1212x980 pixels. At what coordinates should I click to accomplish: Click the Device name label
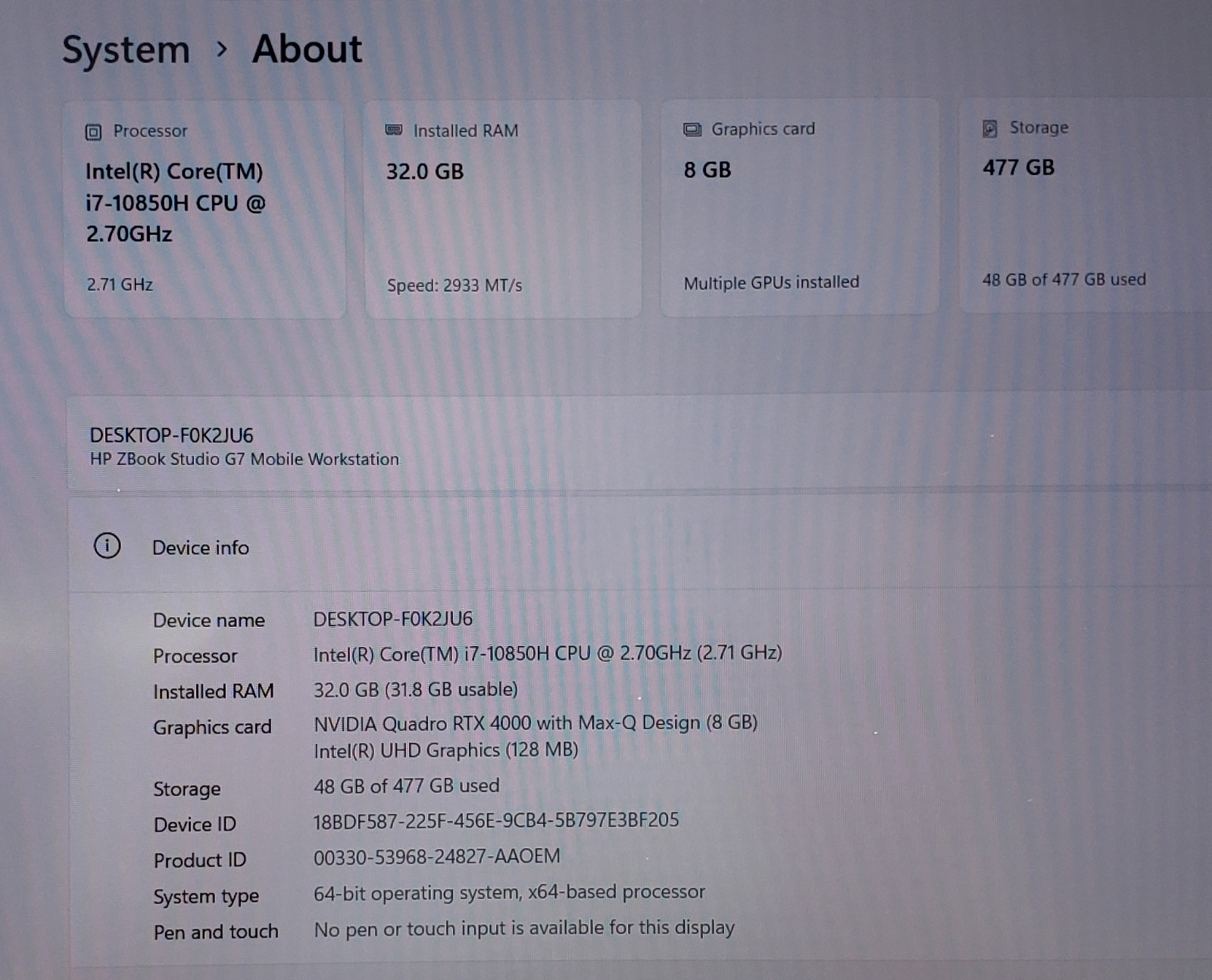tap(209, 620)
